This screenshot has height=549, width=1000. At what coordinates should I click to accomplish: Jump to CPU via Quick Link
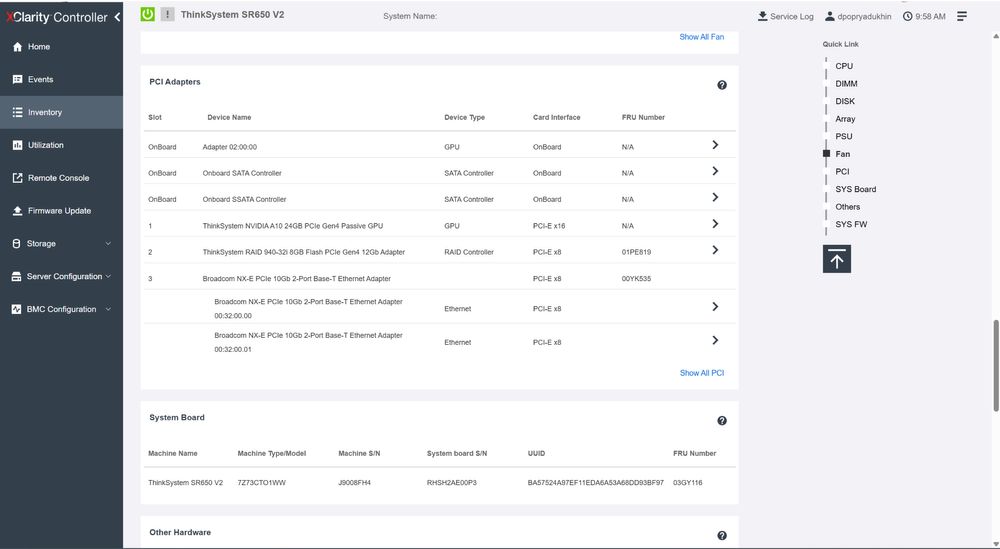844,66
